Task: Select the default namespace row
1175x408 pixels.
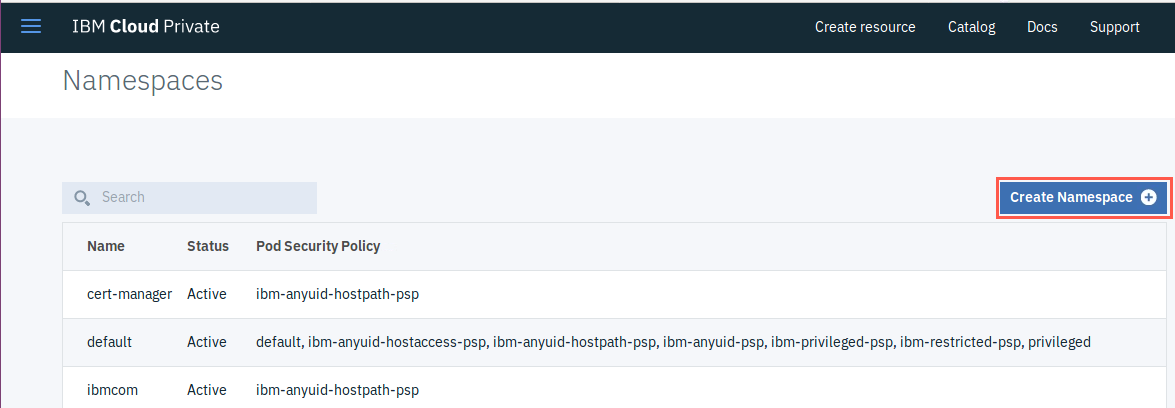Action: click(618, 342)
